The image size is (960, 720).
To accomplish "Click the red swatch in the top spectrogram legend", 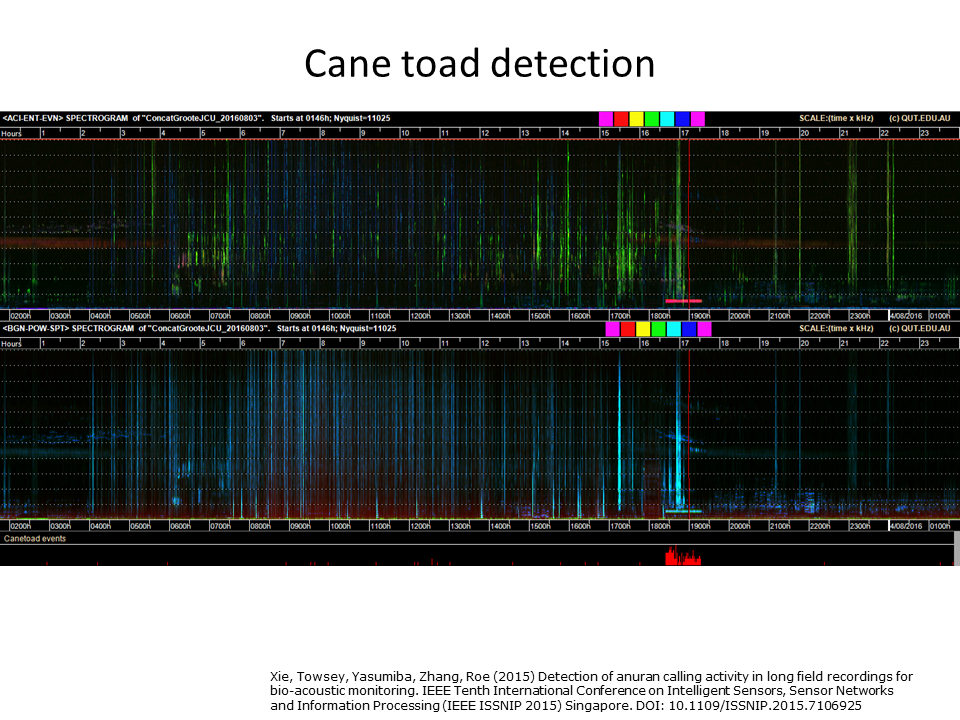I will 621,119.
